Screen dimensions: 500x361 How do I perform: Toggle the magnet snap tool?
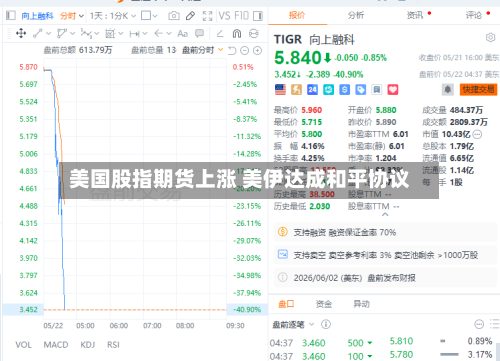coord(237,33)
